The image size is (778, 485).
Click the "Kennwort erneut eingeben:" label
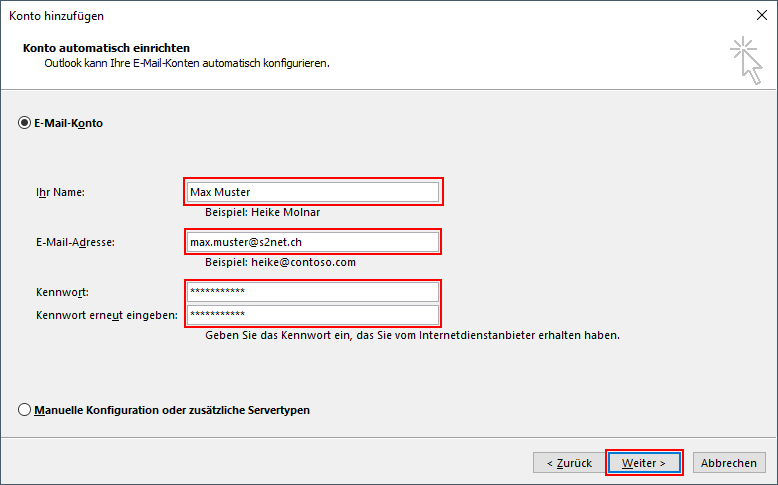pos(106,315)
